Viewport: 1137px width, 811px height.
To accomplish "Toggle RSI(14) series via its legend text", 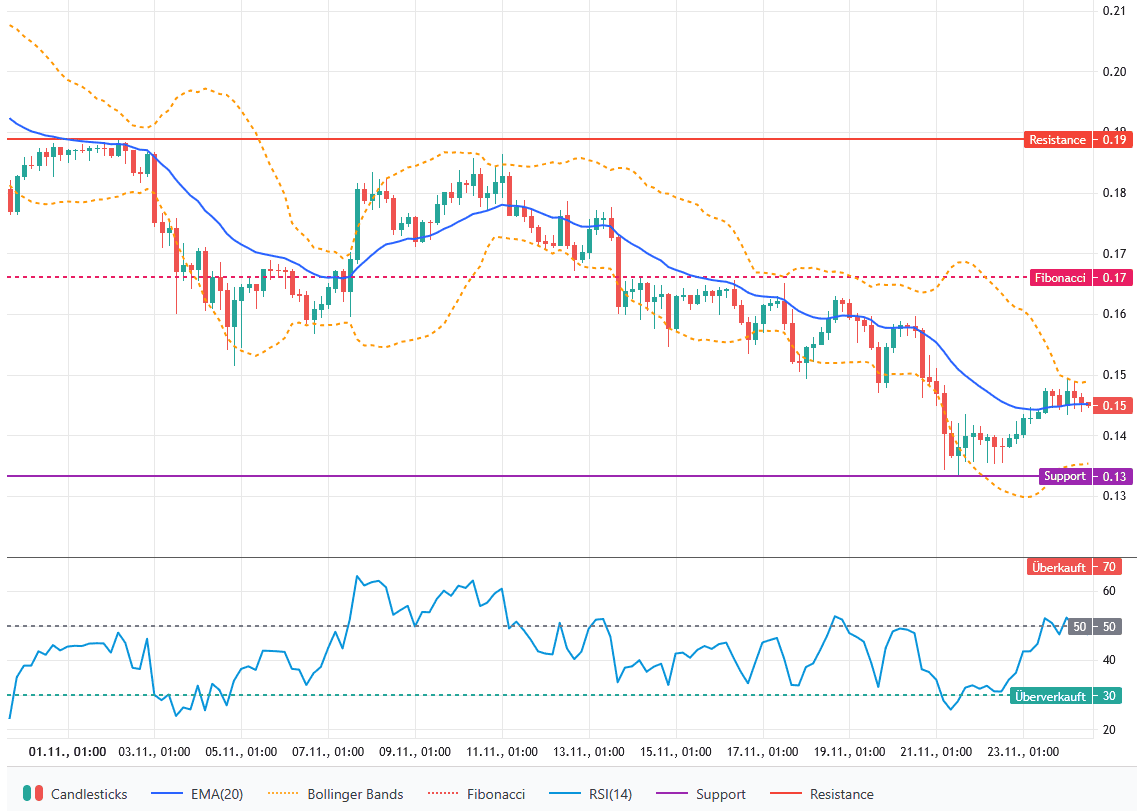I will pyautogui.click(x=607, y=794).
